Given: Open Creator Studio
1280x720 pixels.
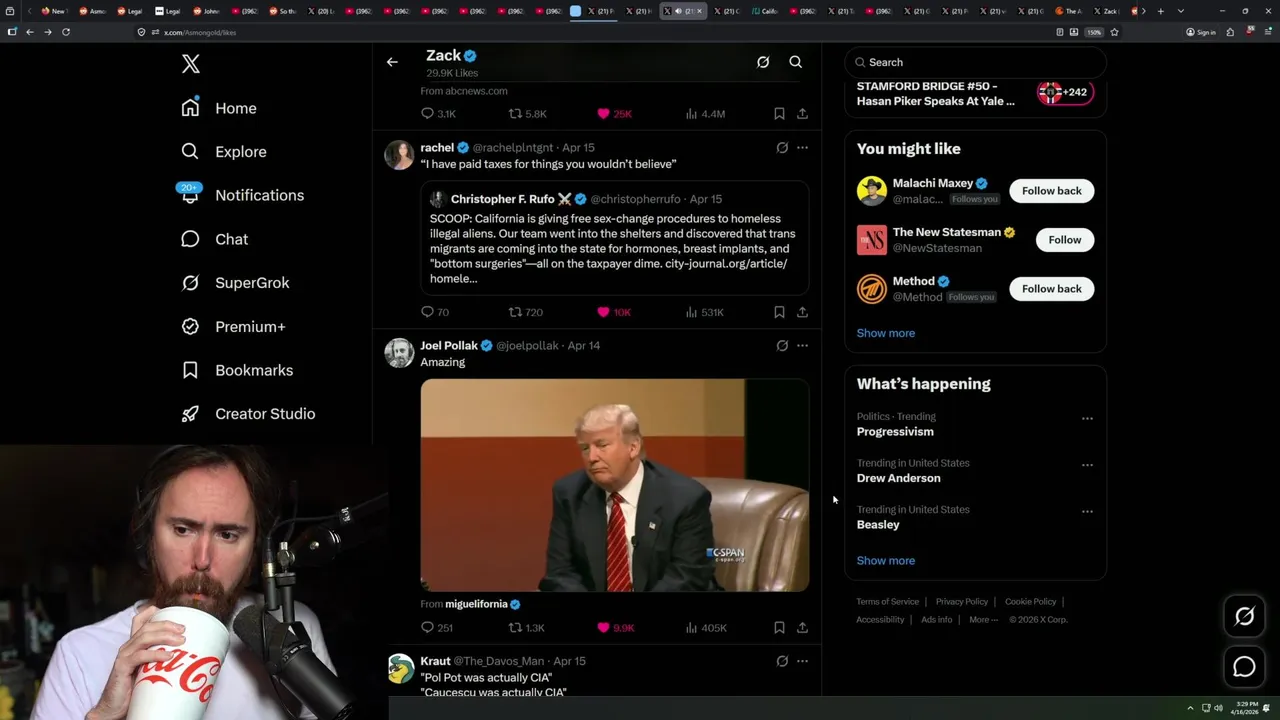Looking at the screenshot, I should 248,414.
